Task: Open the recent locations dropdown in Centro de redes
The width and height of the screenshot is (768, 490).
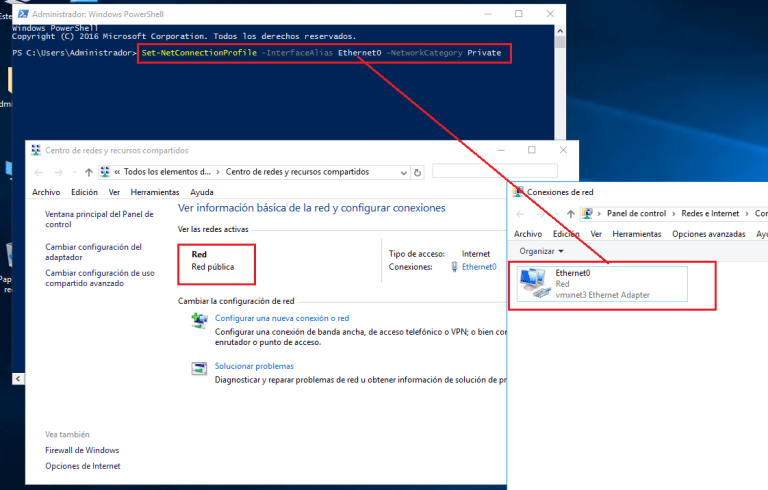Action: tap(74, 172)
